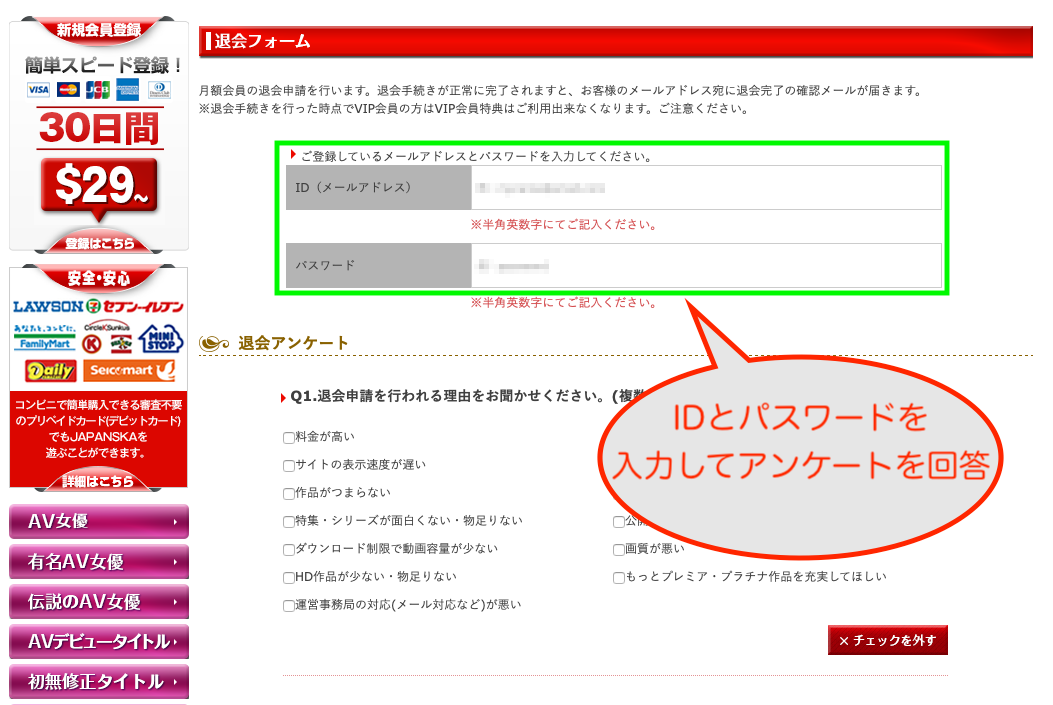Click the MINI STOP logo
Image resolution: width=1053 pixels, height=705 pixels.
161,340
